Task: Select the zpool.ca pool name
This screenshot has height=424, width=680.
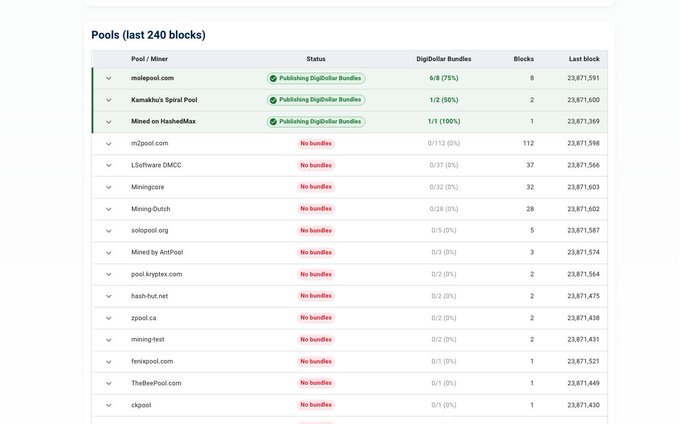Action: [x=144, y=318]
